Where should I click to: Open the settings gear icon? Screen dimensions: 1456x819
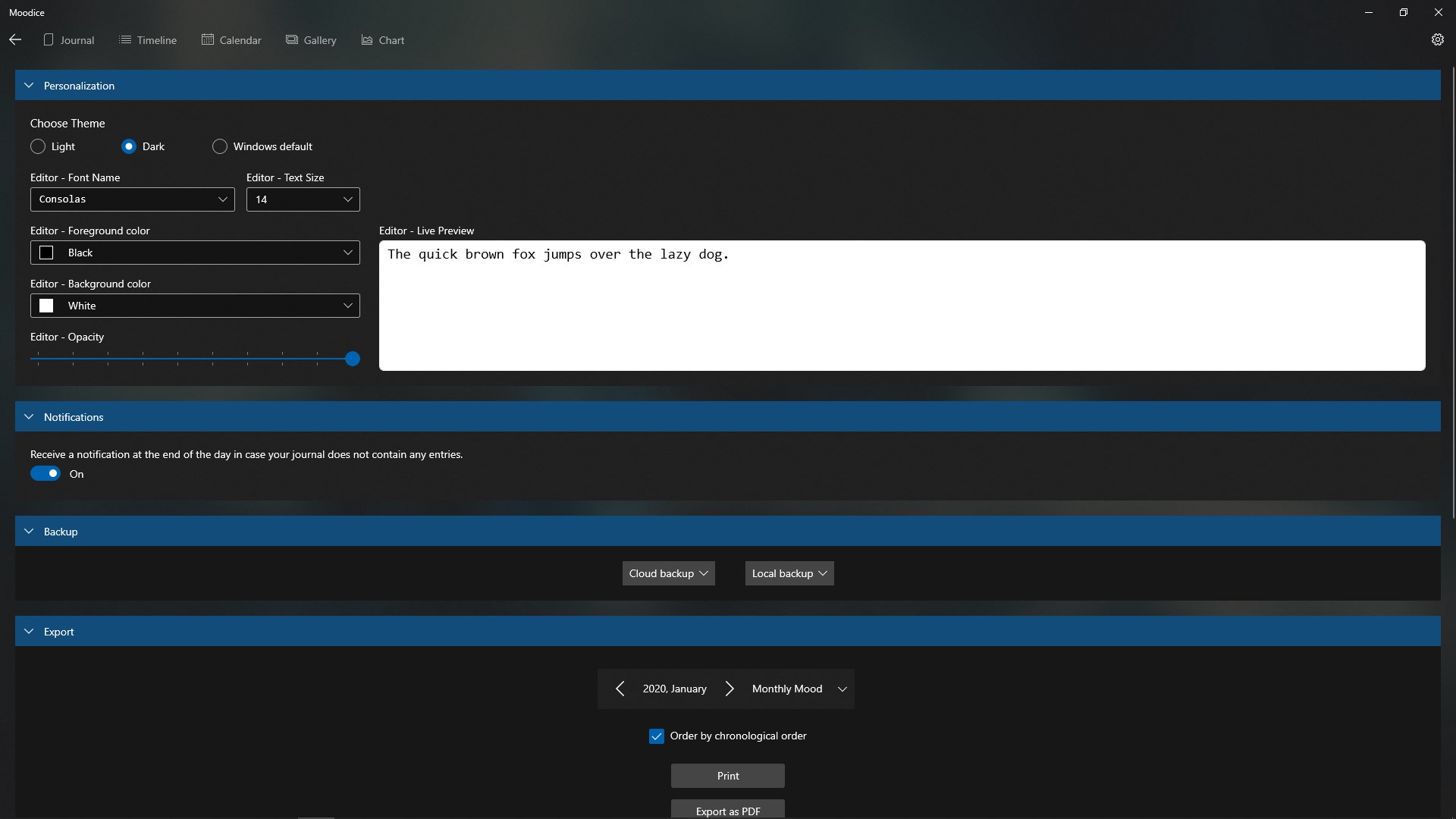(1437, 39)
